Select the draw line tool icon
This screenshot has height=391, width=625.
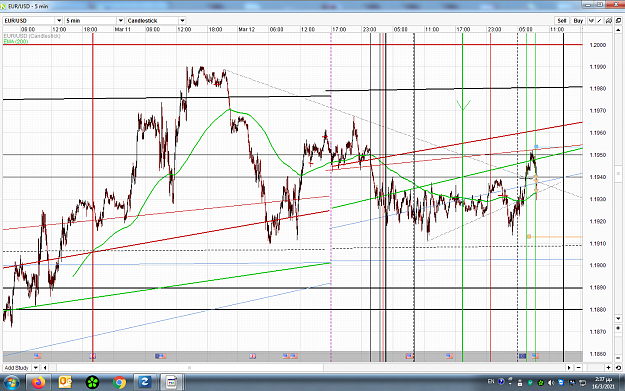pyautogui.click(x=600, y=21)
